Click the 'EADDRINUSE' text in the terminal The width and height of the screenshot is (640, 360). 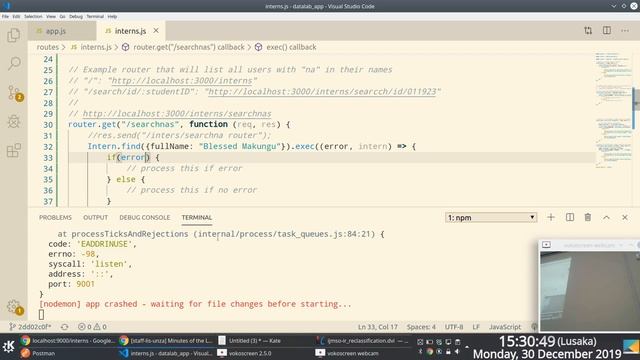click(104, 244)
